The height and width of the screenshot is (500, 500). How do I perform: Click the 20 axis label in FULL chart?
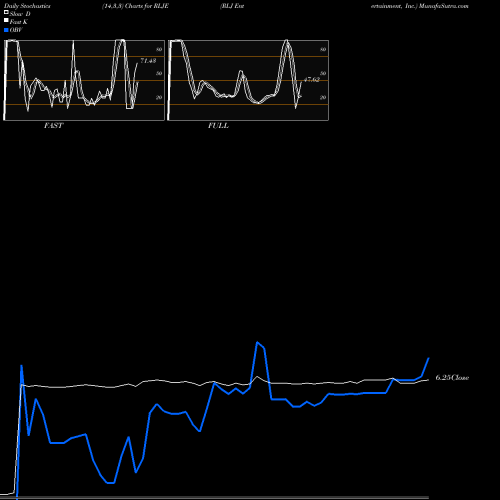pos(323,97)
